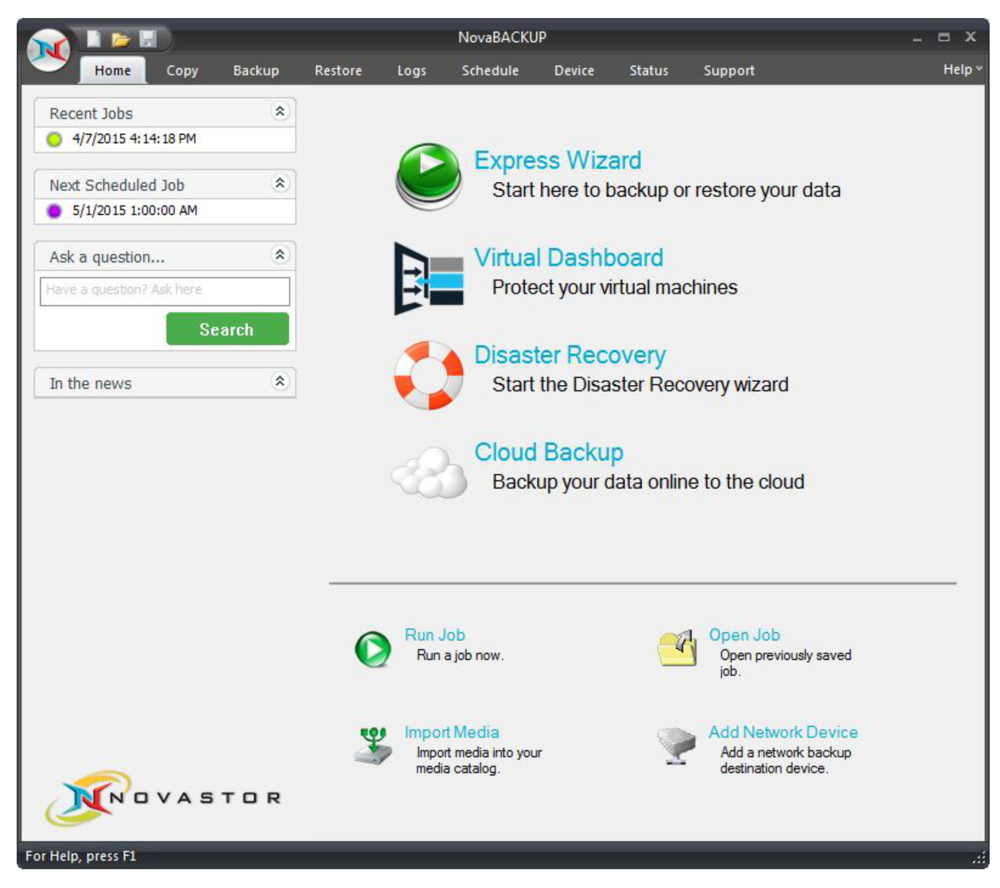Click 'Run a job now.' description
This screenshot has width=1000, height=888.
point(460,655)
